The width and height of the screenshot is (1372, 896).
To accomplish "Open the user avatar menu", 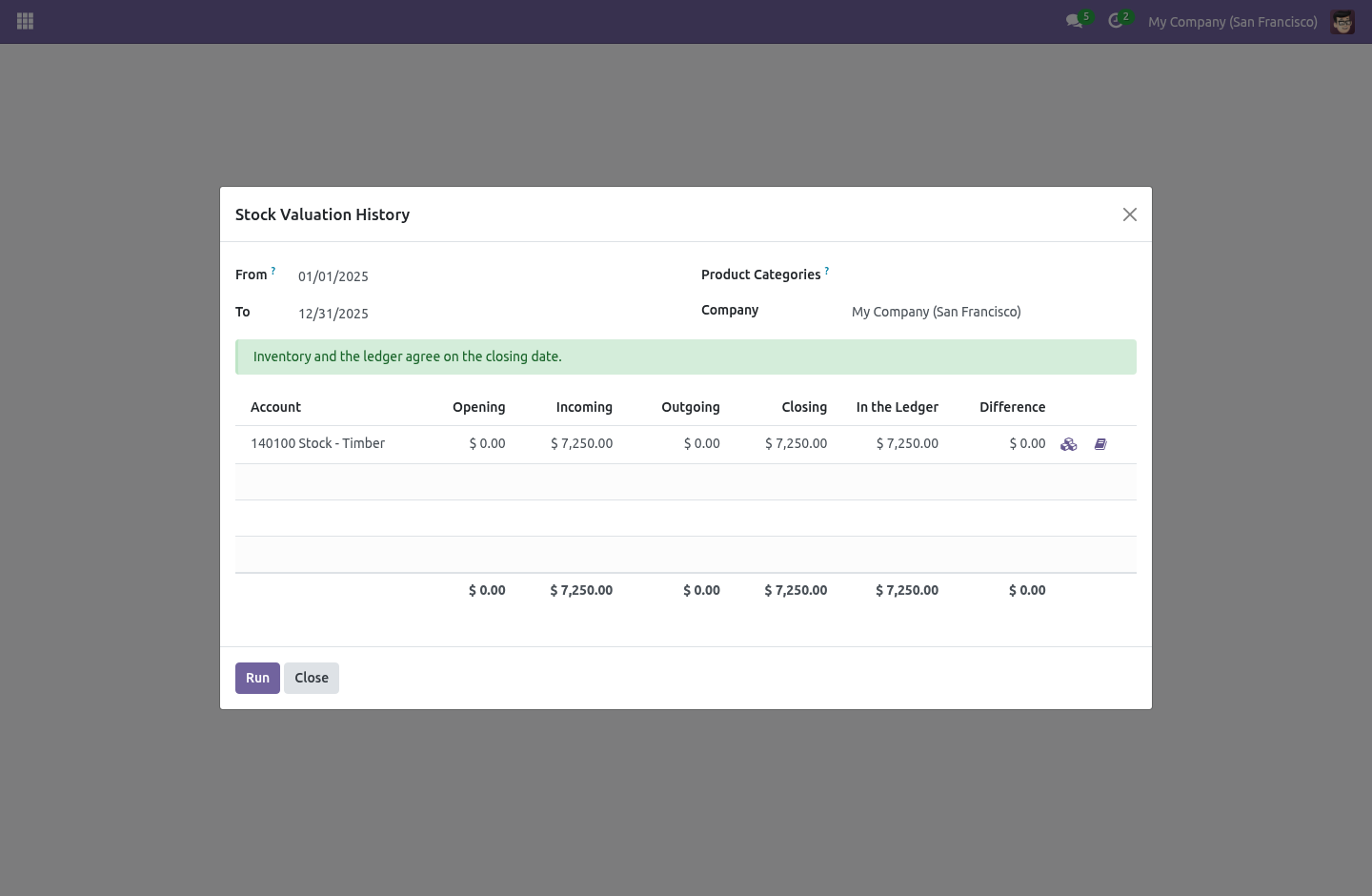I will click(1342, 21).
